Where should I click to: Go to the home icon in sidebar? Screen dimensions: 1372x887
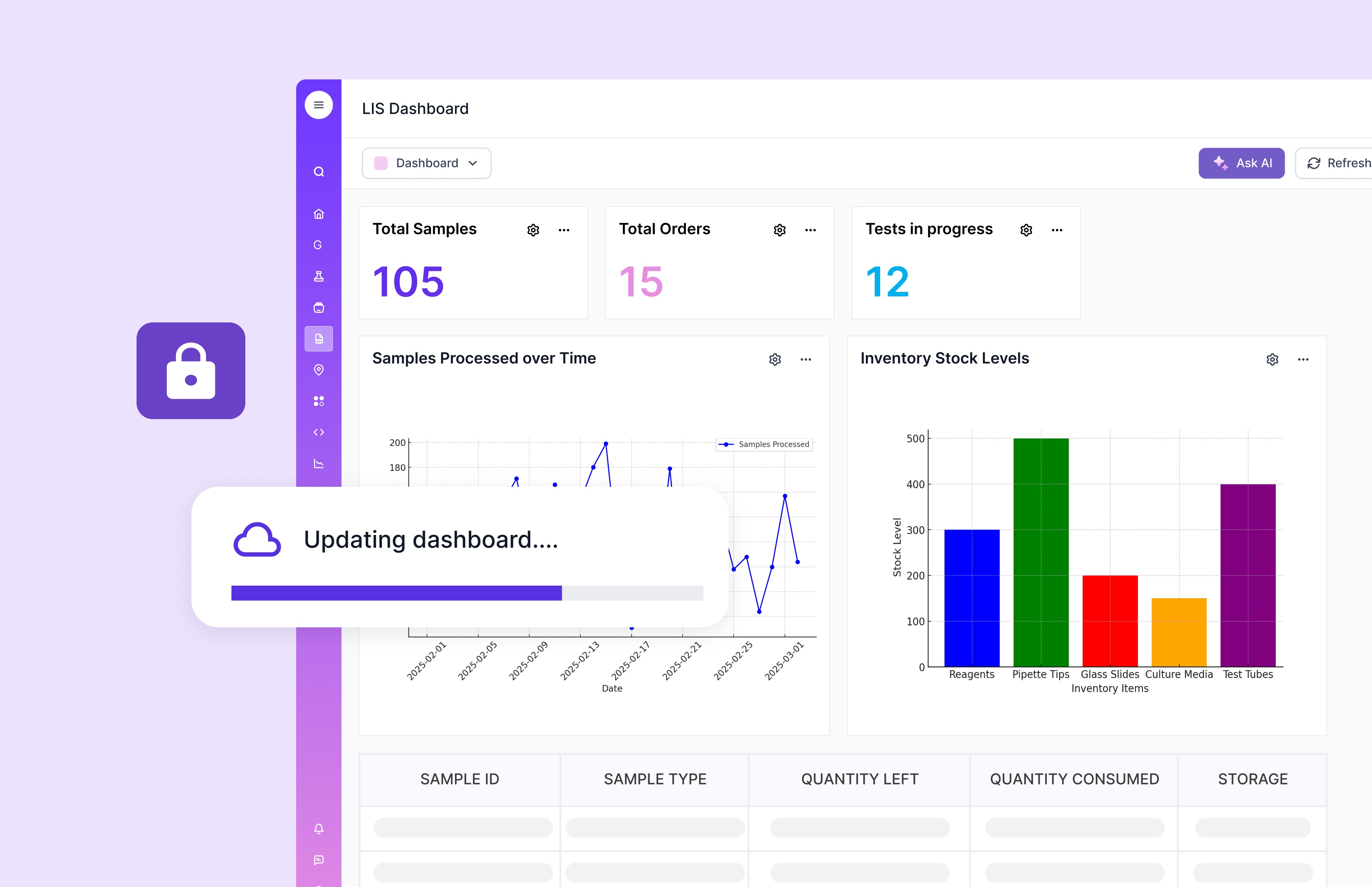click(x=318, y=214)
